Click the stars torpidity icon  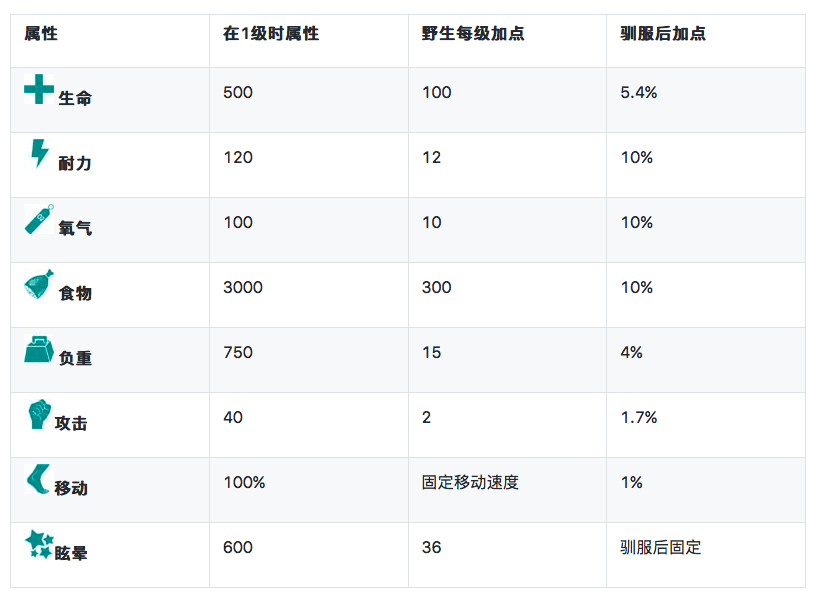point(39,544)
